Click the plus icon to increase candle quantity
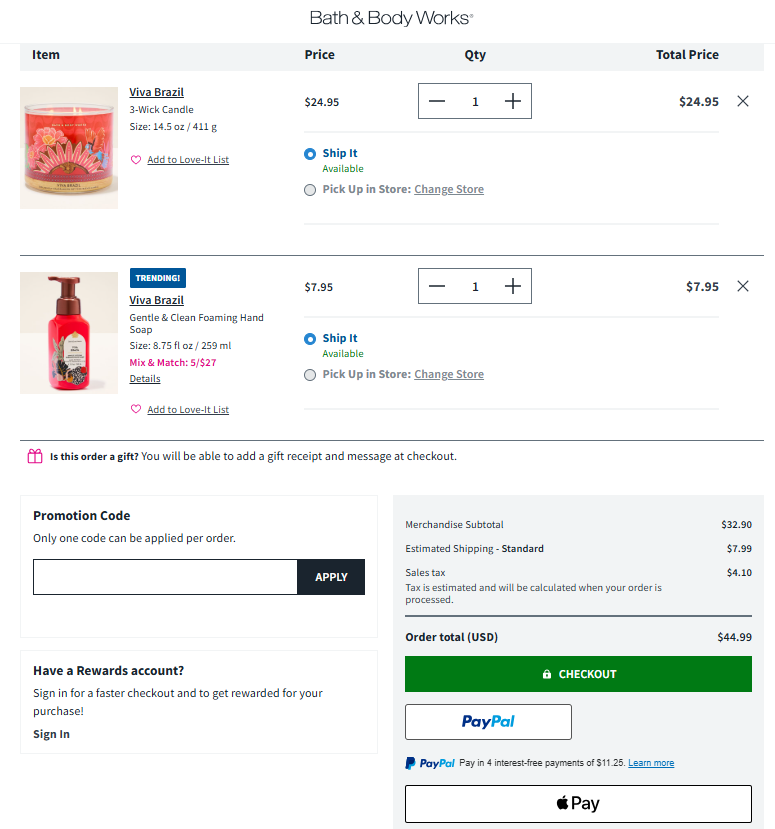Screen dimensions: 775x829 (x=512, y=101)
